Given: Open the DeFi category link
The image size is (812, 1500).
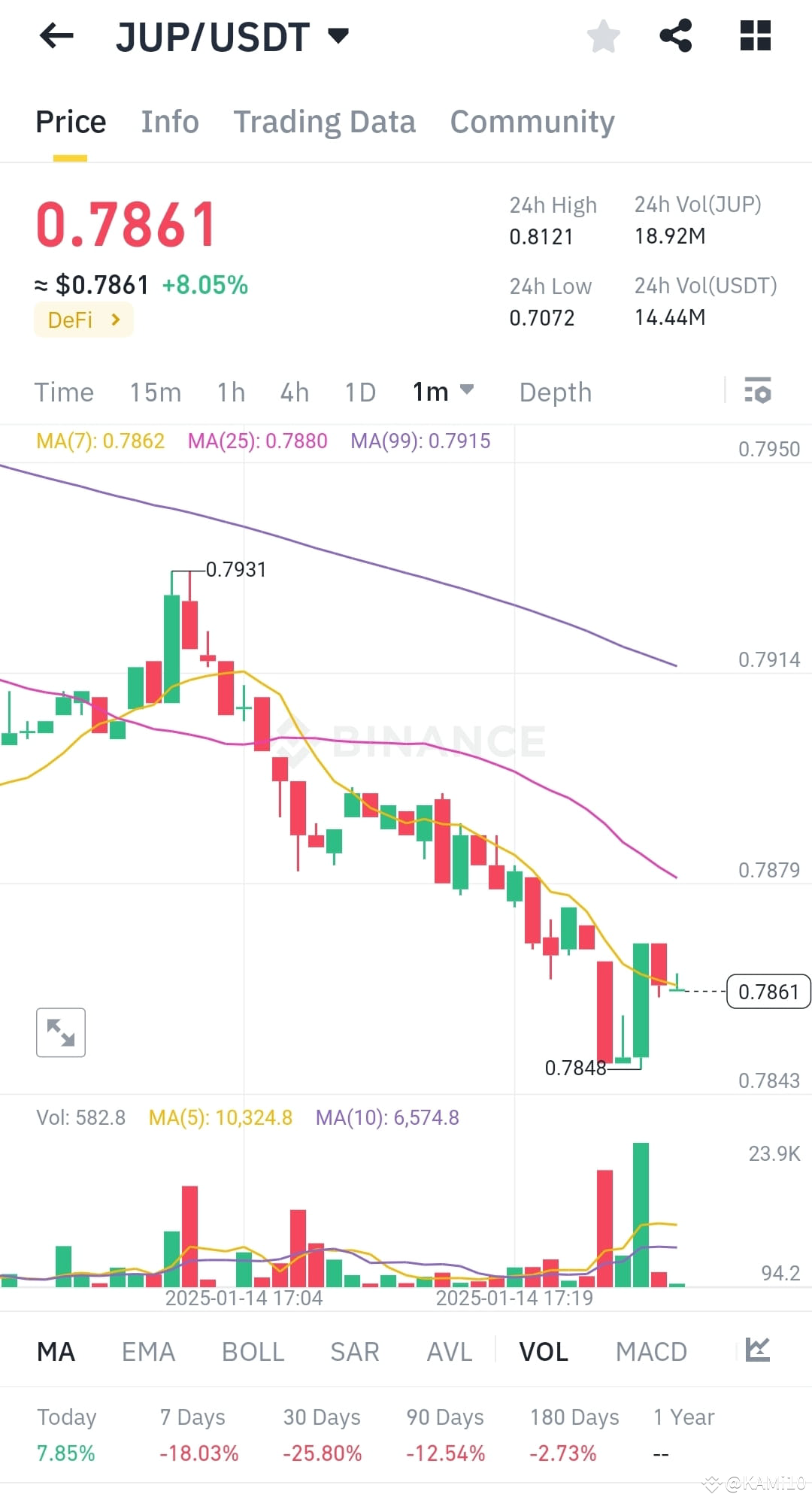Looking at the screenshot, I should point(83,320).
